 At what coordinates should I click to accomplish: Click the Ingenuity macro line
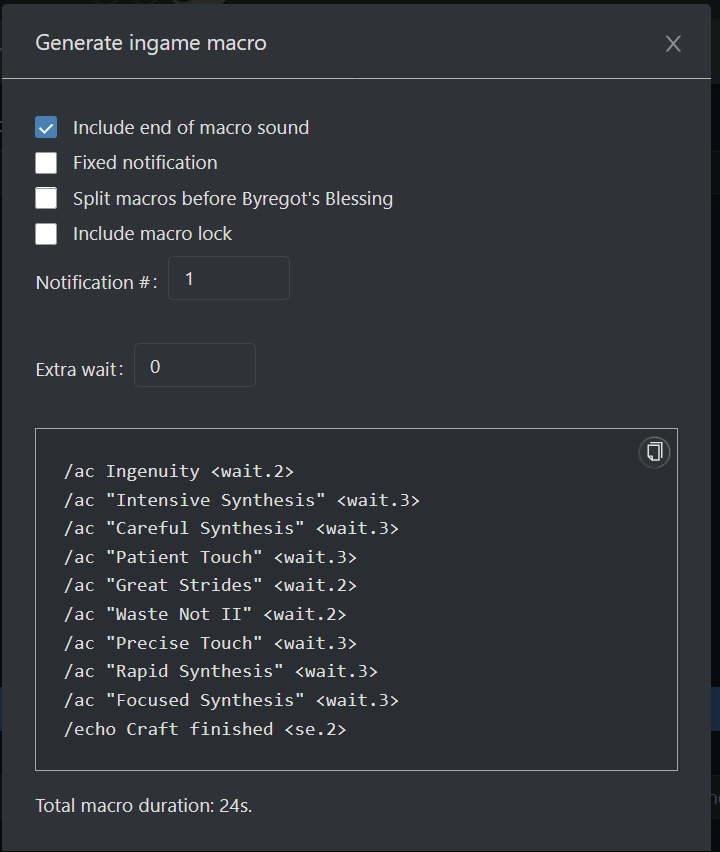[x=178, y=471]
